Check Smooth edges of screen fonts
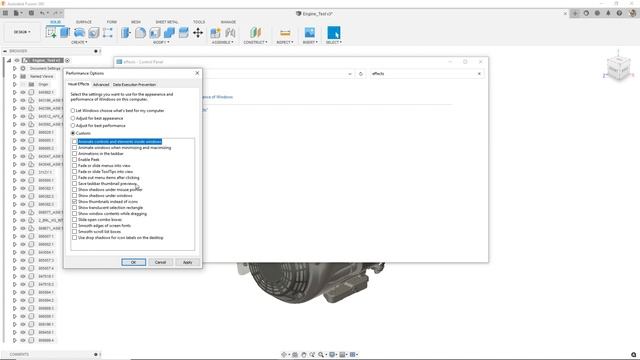This screenshot has height=360, width=640. [x=74, y=225]
